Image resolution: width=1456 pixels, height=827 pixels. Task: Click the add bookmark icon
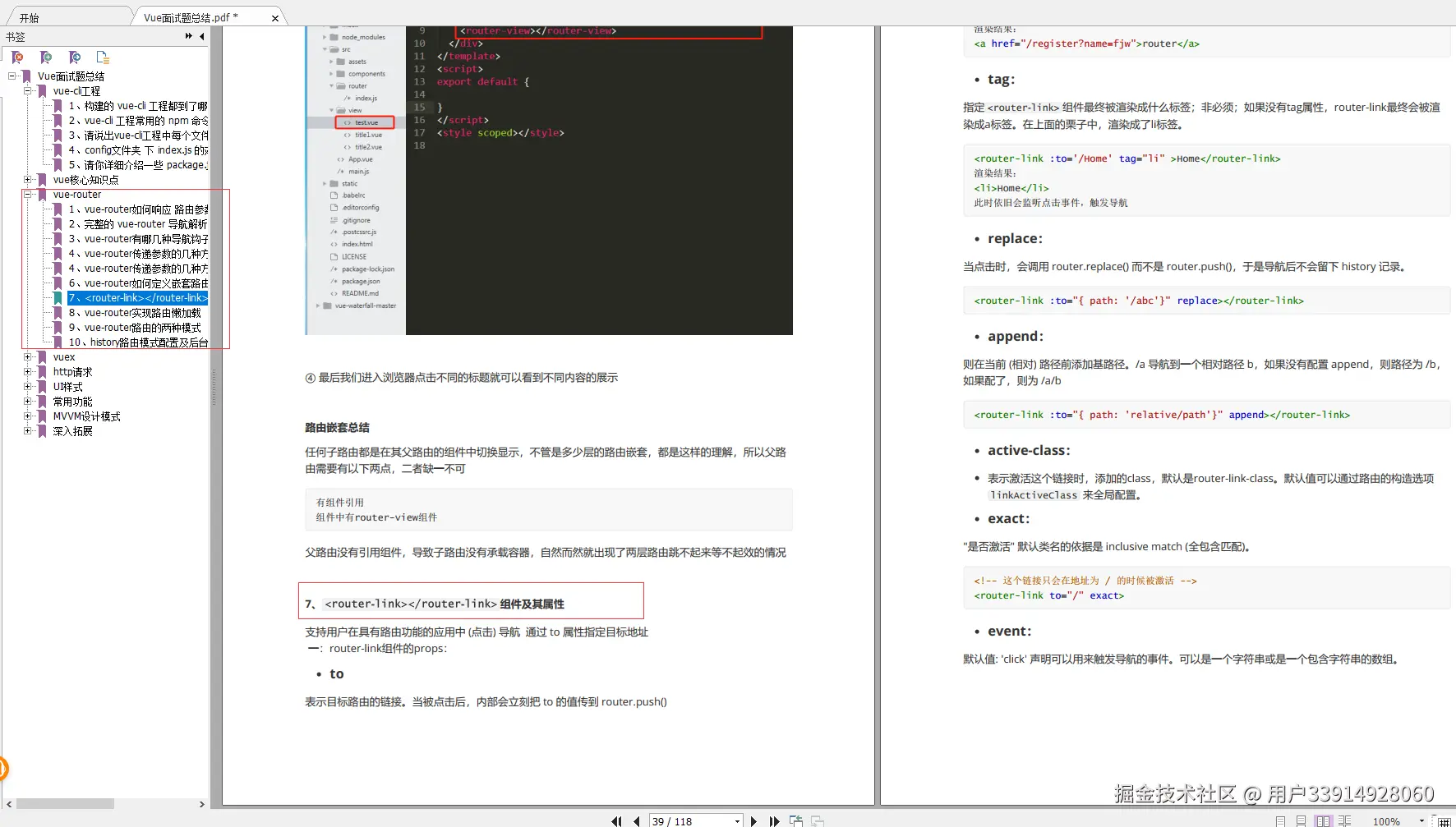[x=46, y=57]
